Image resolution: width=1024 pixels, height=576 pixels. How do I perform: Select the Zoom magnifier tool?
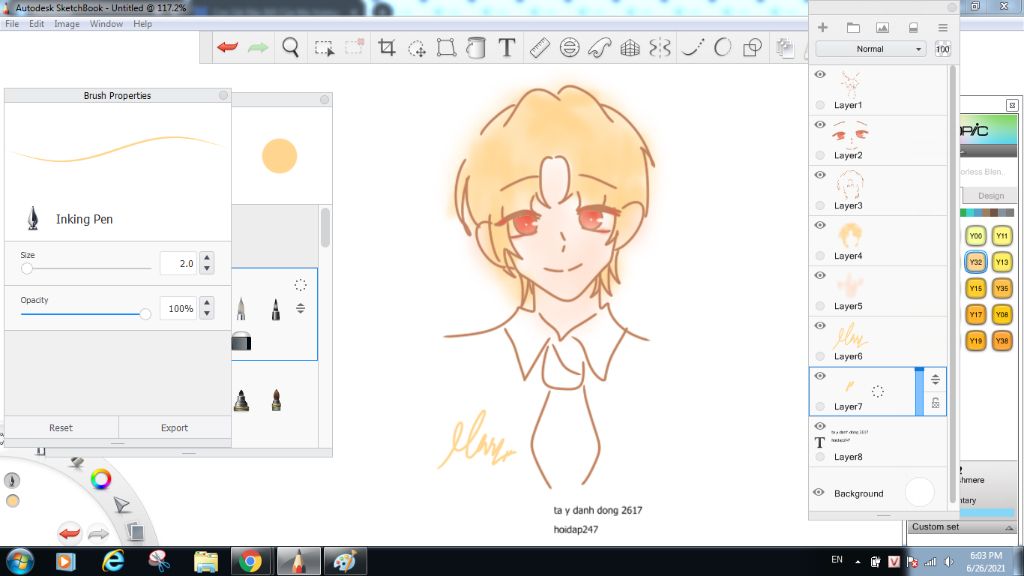291,48
